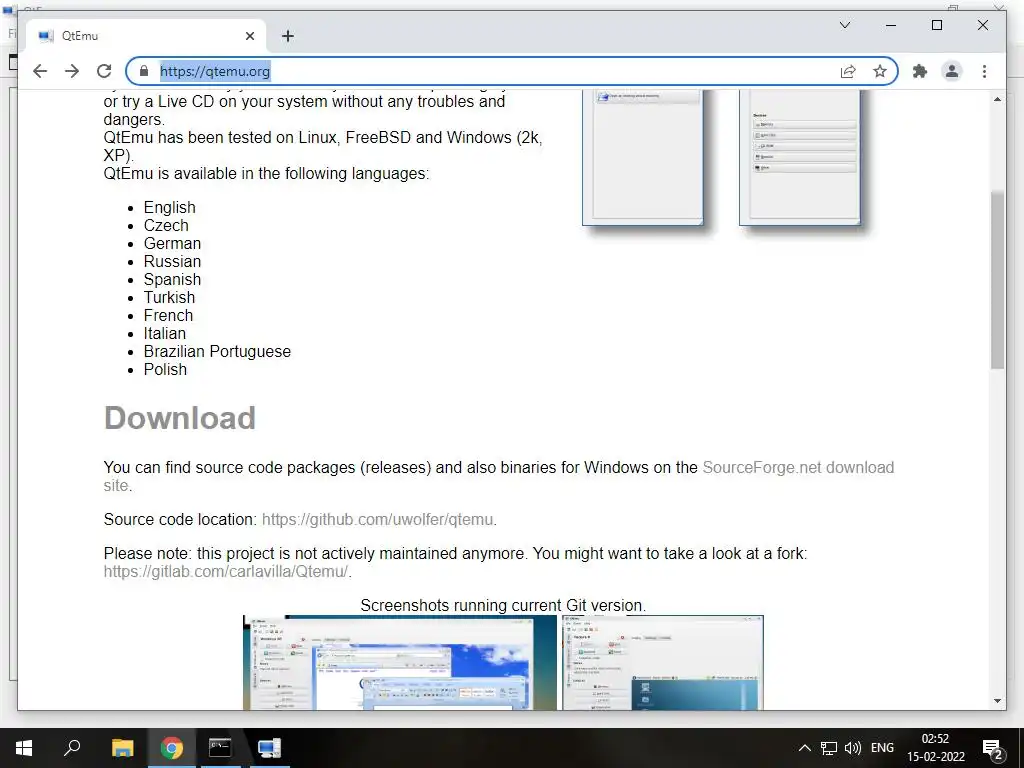Open network status tray icon

click(x=829, y=748)
